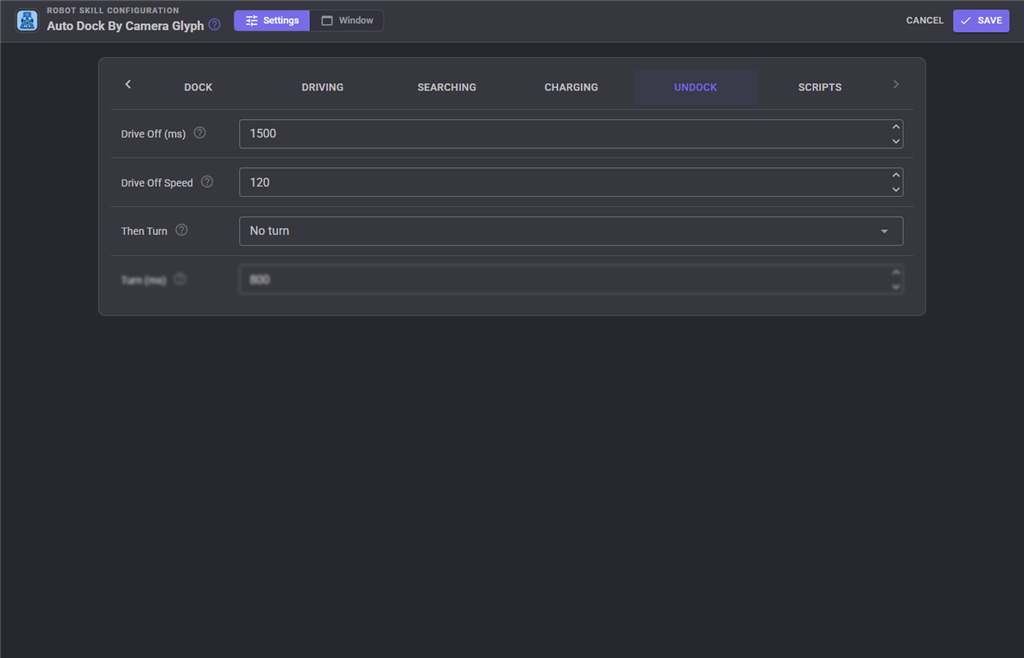Switch to the Dock tab
The image size is (1024, 658).
[x=198, y=87]
